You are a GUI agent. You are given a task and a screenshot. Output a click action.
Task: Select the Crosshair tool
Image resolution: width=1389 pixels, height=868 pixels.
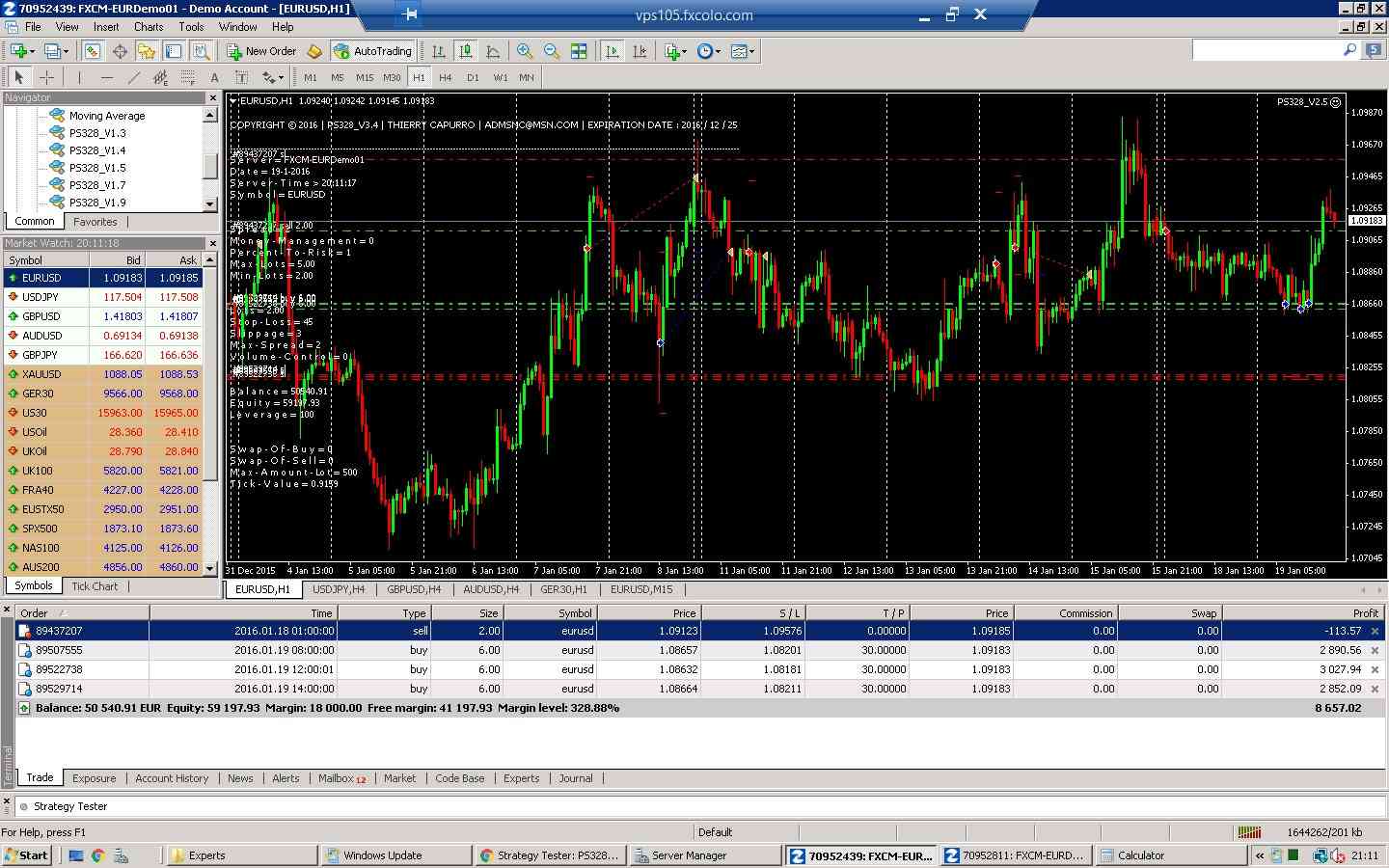coord(46,77)
